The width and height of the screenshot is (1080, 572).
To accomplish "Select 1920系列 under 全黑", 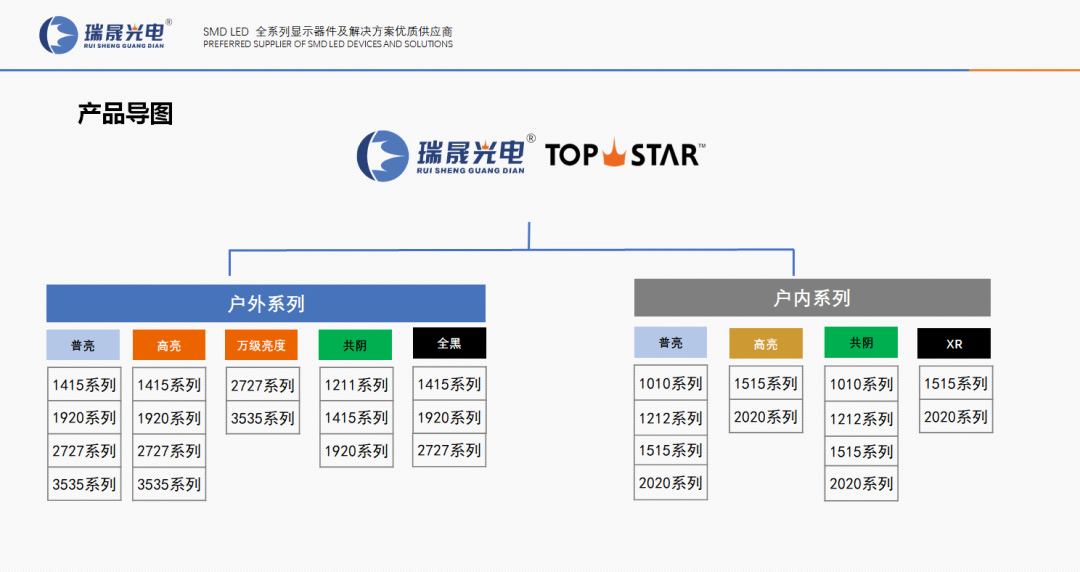I will (449, 417).
